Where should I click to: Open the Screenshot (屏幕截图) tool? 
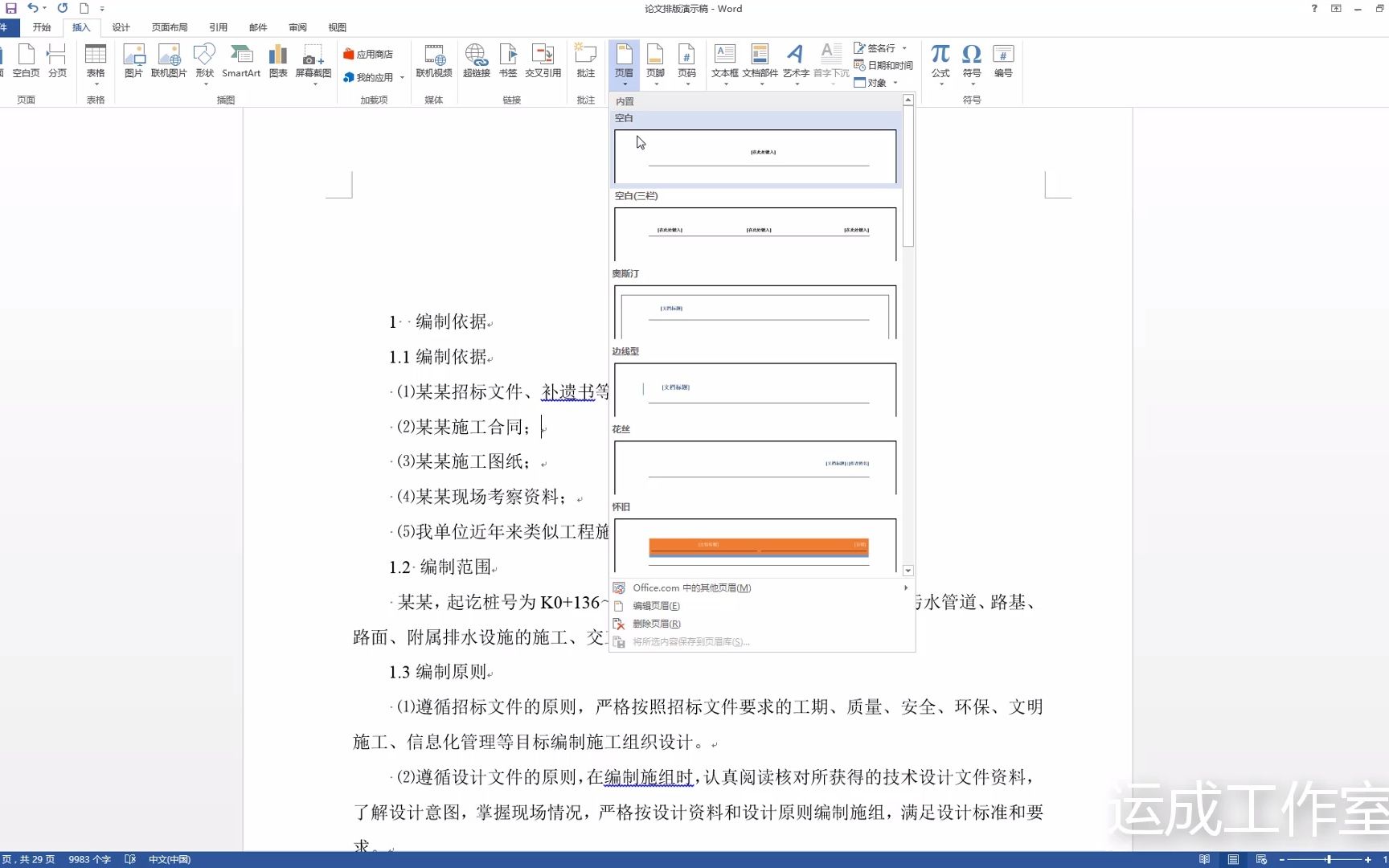[x=313, y=64]
